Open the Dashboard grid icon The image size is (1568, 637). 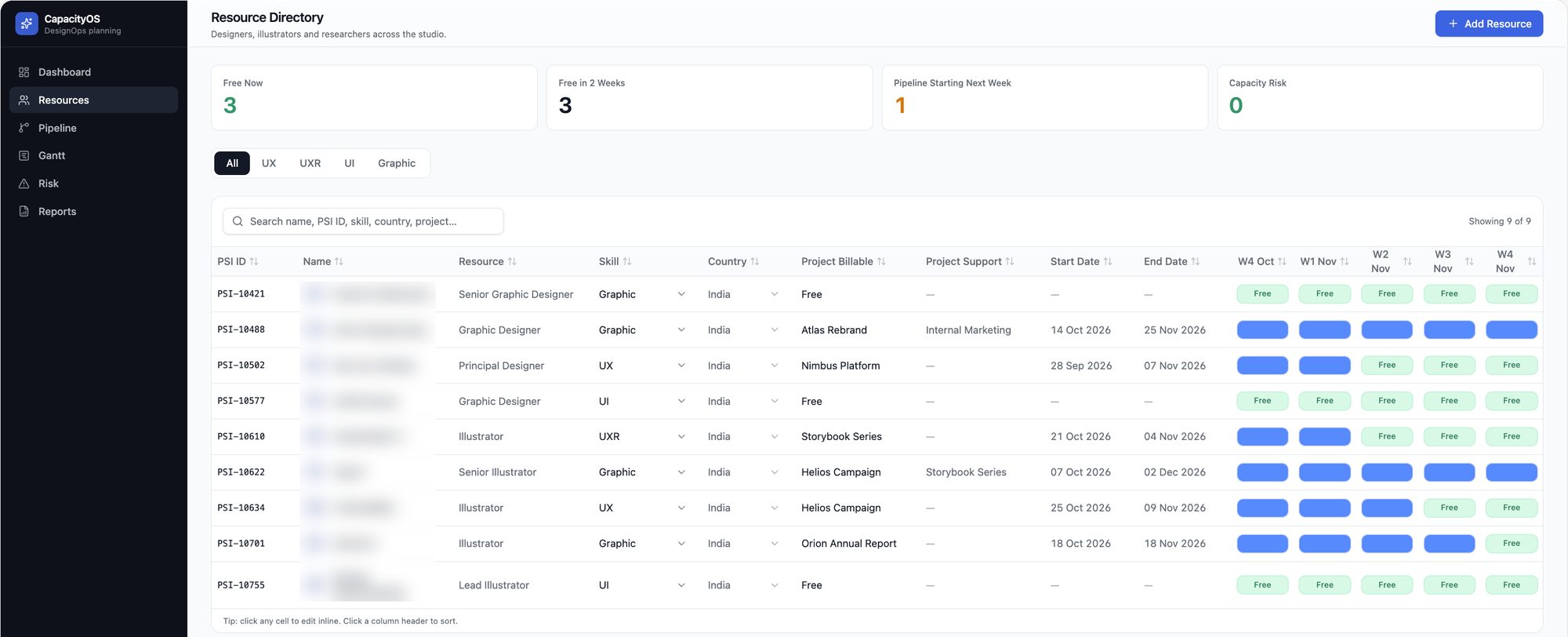click(x=24, y=72)
